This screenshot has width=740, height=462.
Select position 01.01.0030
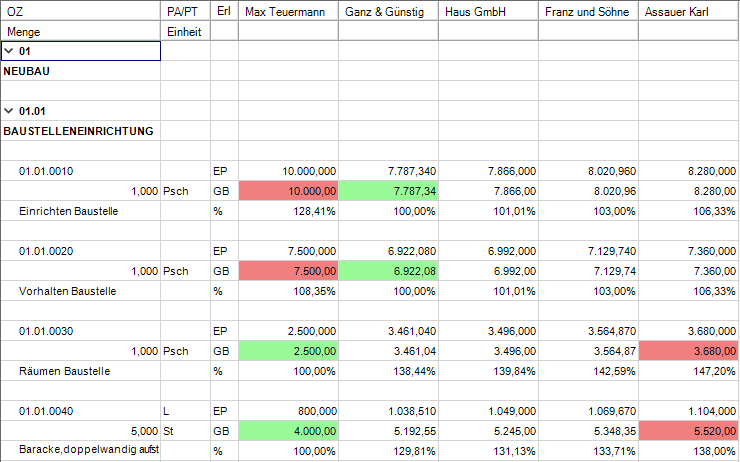tap(46, 331)
